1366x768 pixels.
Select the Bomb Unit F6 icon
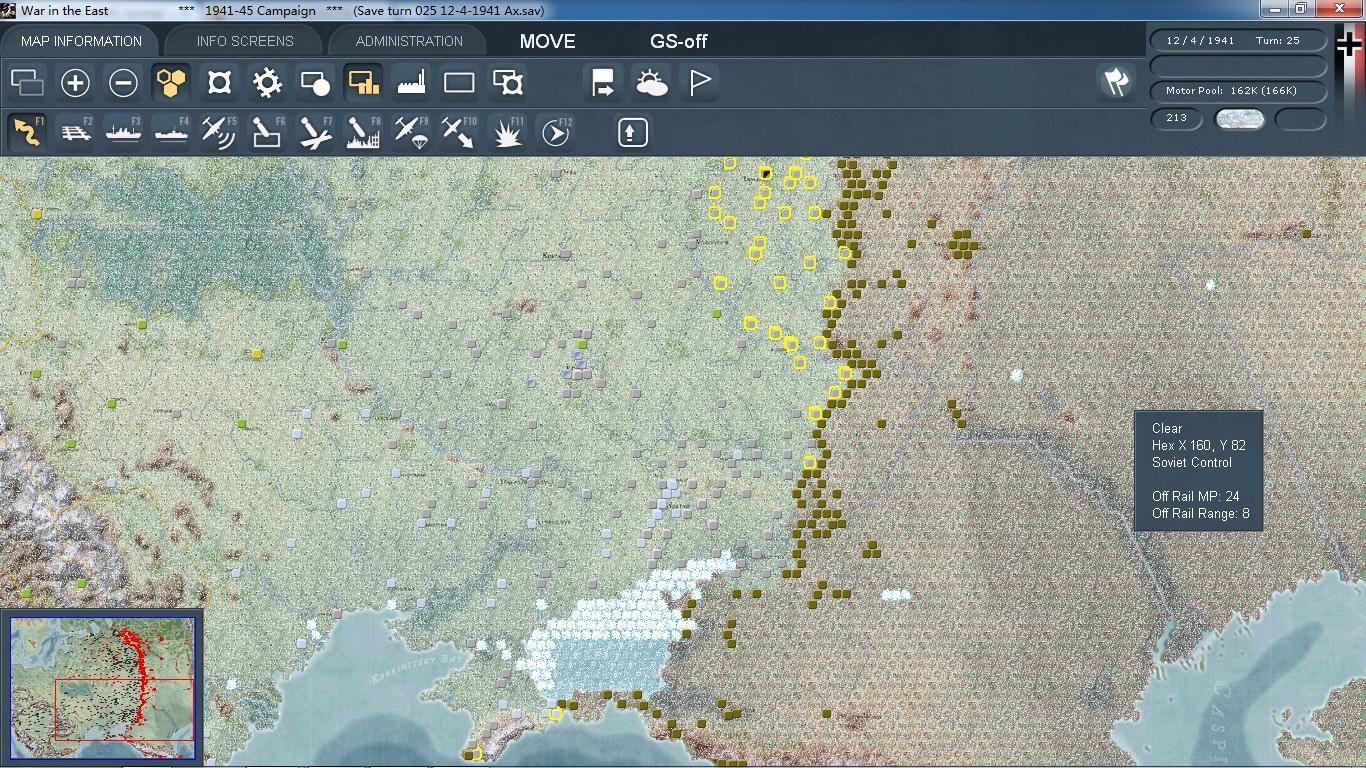pyautogui.click(x=267, y=132)
